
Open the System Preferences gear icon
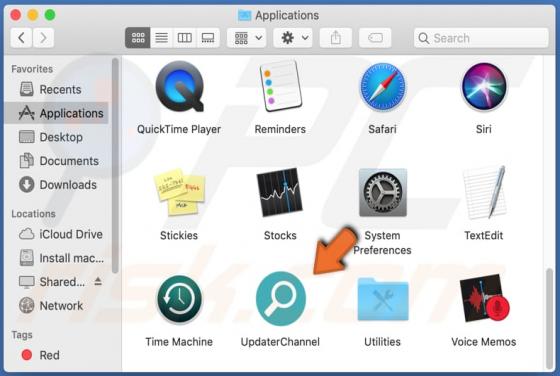coord(382,192)
